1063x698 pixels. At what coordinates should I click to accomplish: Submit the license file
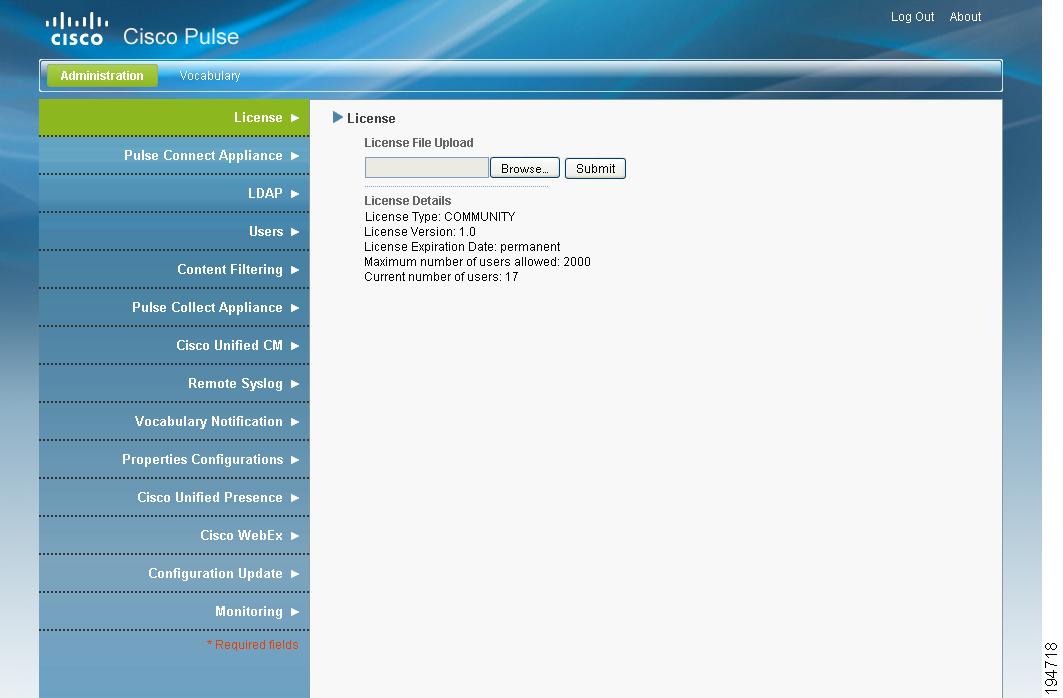[x=595, y=168]
